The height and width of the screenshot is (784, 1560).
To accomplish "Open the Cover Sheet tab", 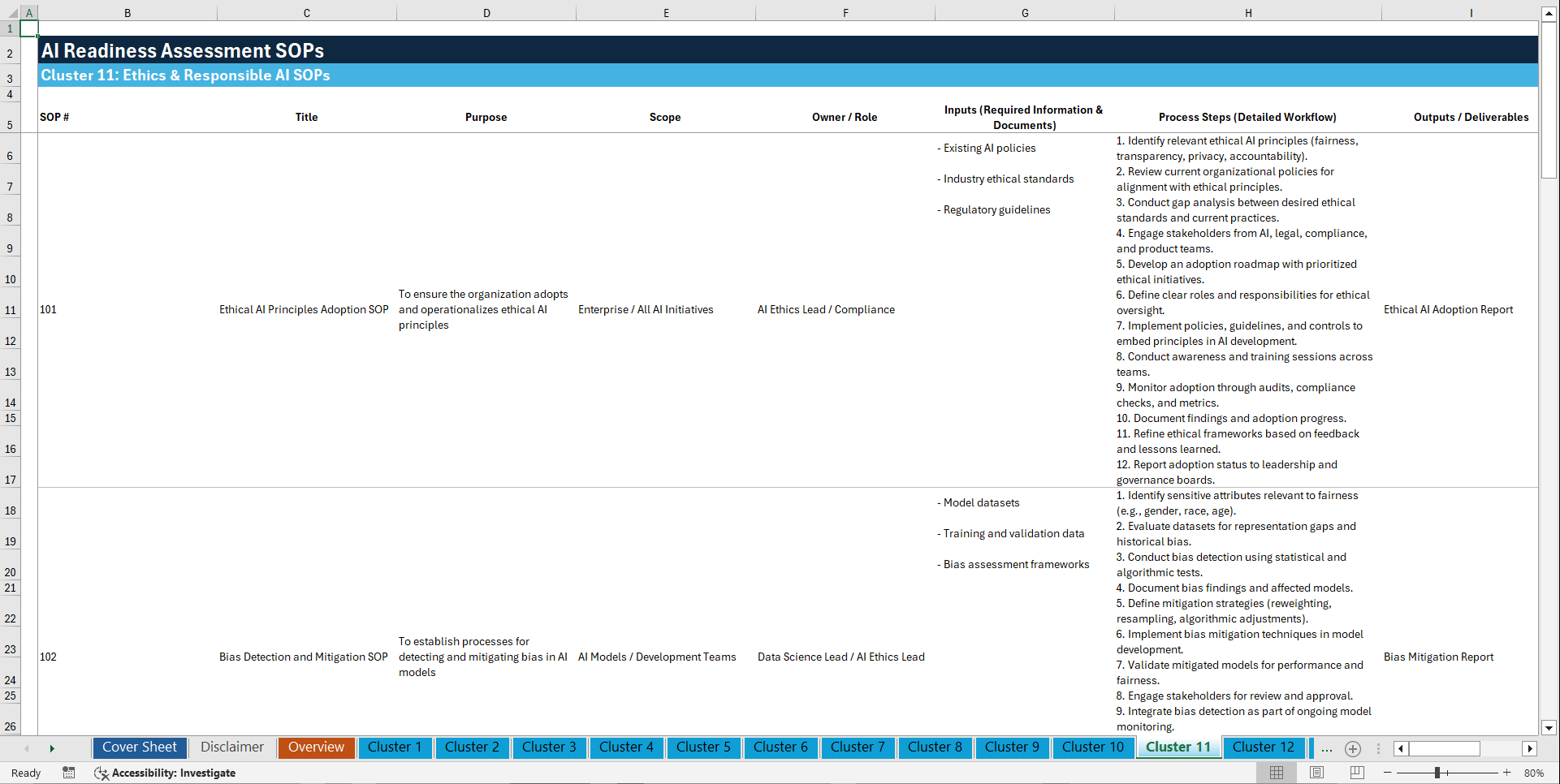I will (139, 747).
